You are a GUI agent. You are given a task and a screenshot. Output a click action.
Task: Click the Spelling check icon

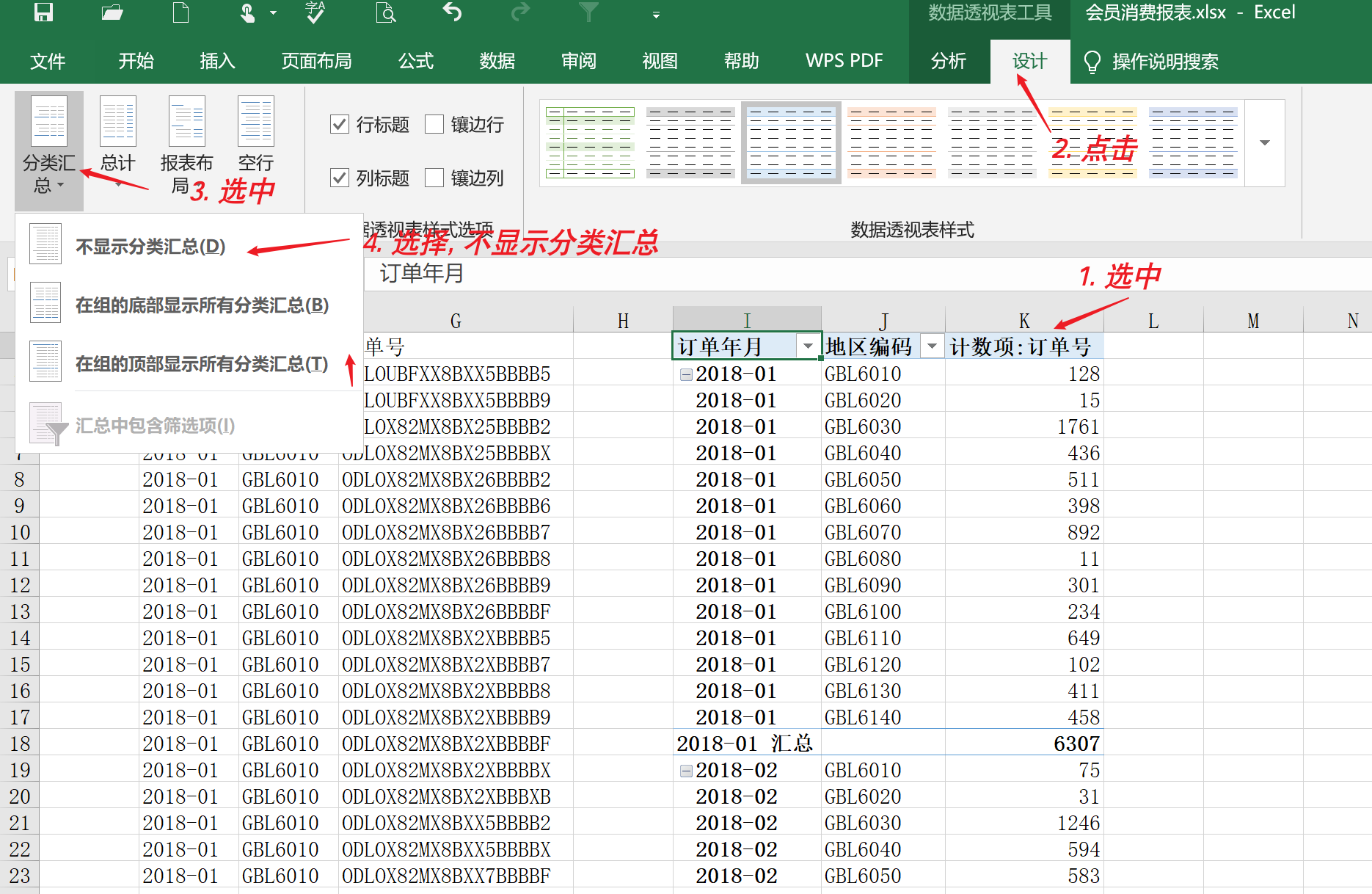point(315,12)
